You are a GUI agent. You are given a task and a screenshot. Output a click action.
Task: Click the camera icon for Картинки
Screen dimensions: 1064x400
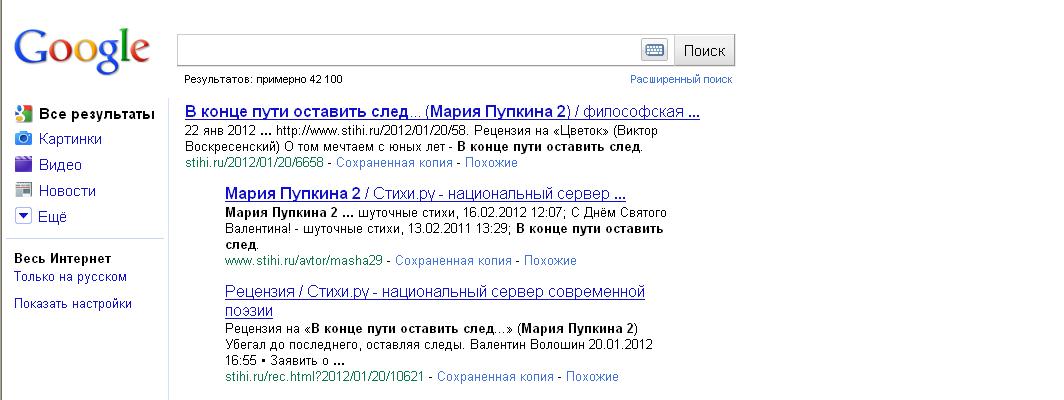tap(24, 139)
